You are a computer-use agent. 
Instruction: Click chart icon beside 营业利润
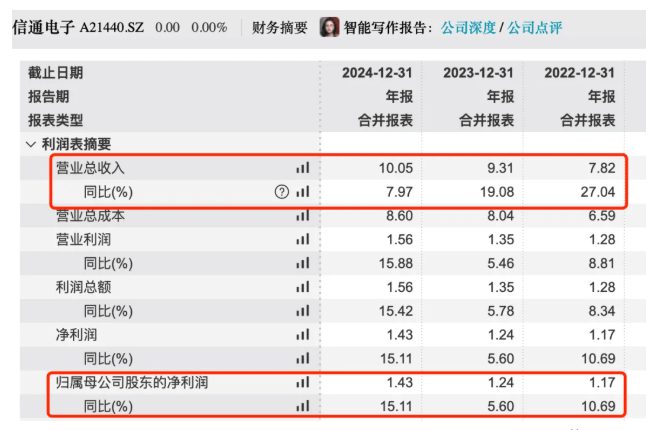point(302,239)
